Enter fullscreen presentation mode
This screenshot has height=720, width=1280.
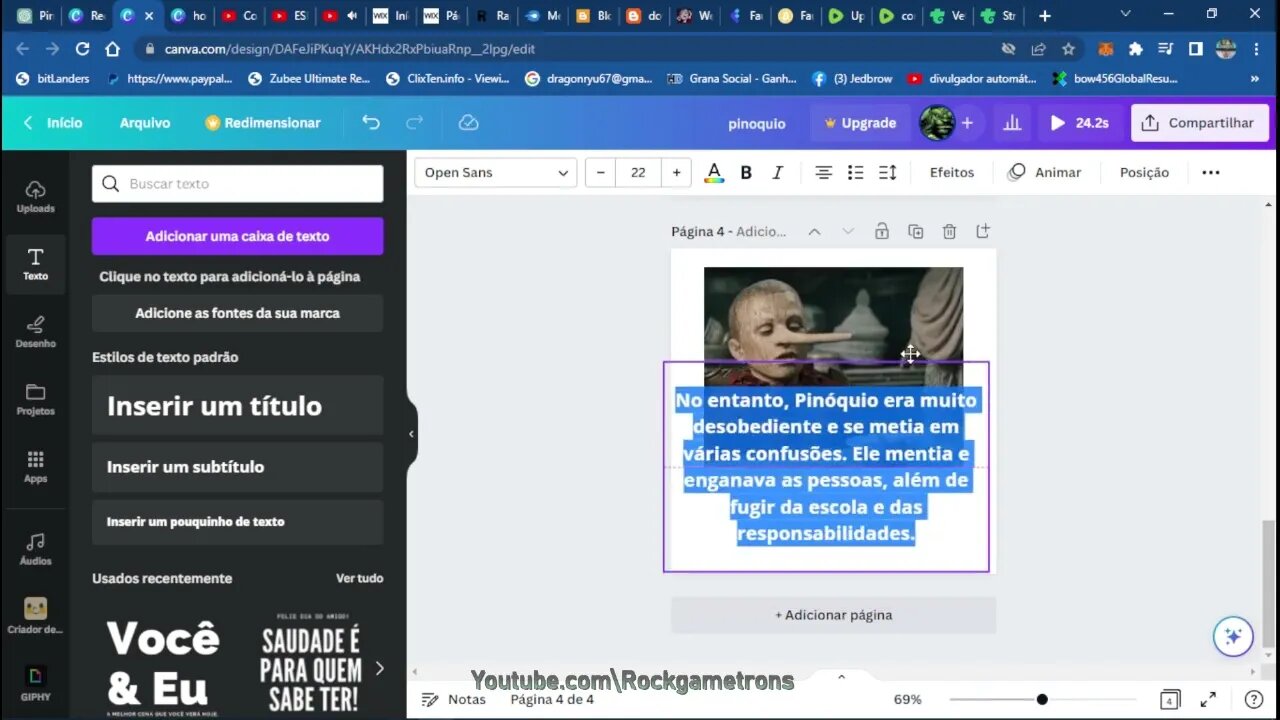[x=1208, y=700]
